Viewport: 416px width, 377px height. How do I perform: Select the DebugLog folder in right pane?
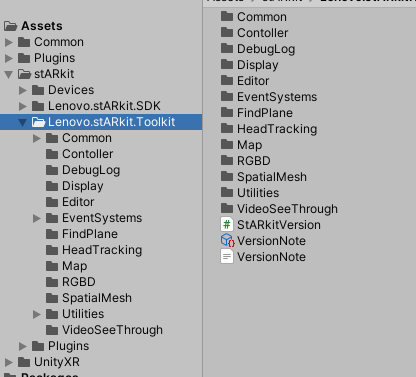(x=258, y=49)
